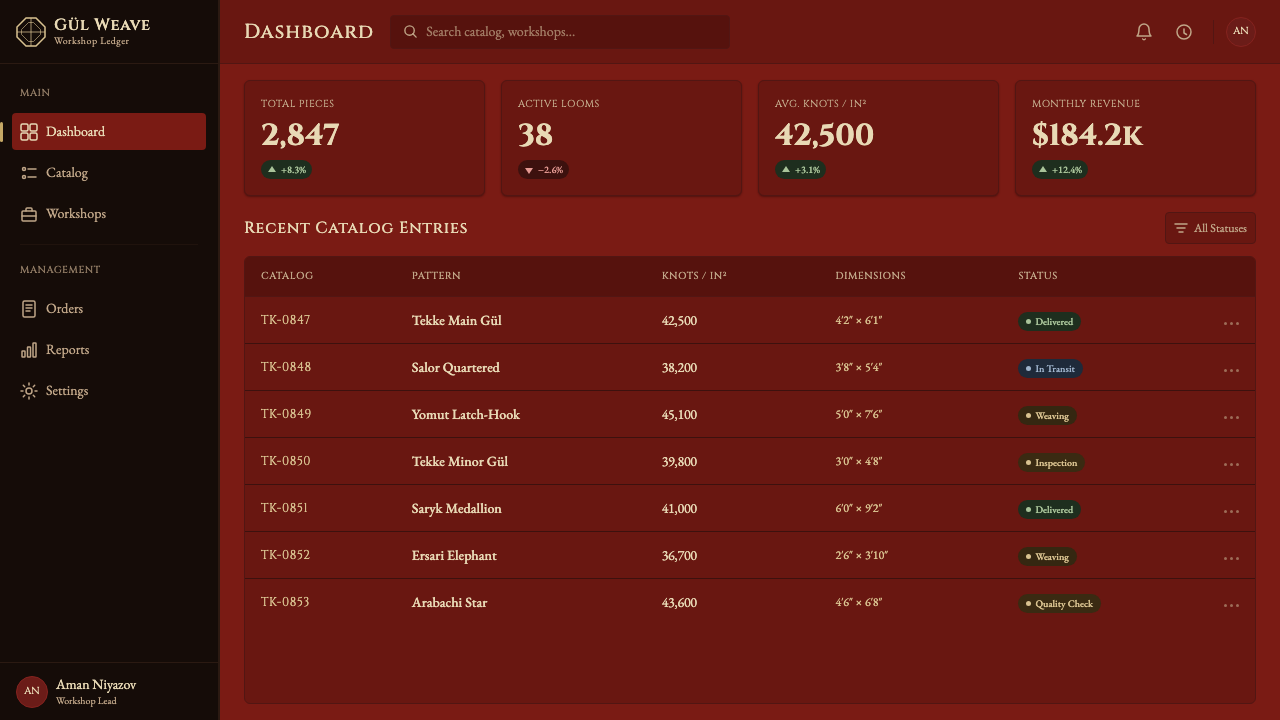The height and width of the screenshot is (720, 1280).
Task: Click the TK-0851 catalog number
Action: (285, 508)
